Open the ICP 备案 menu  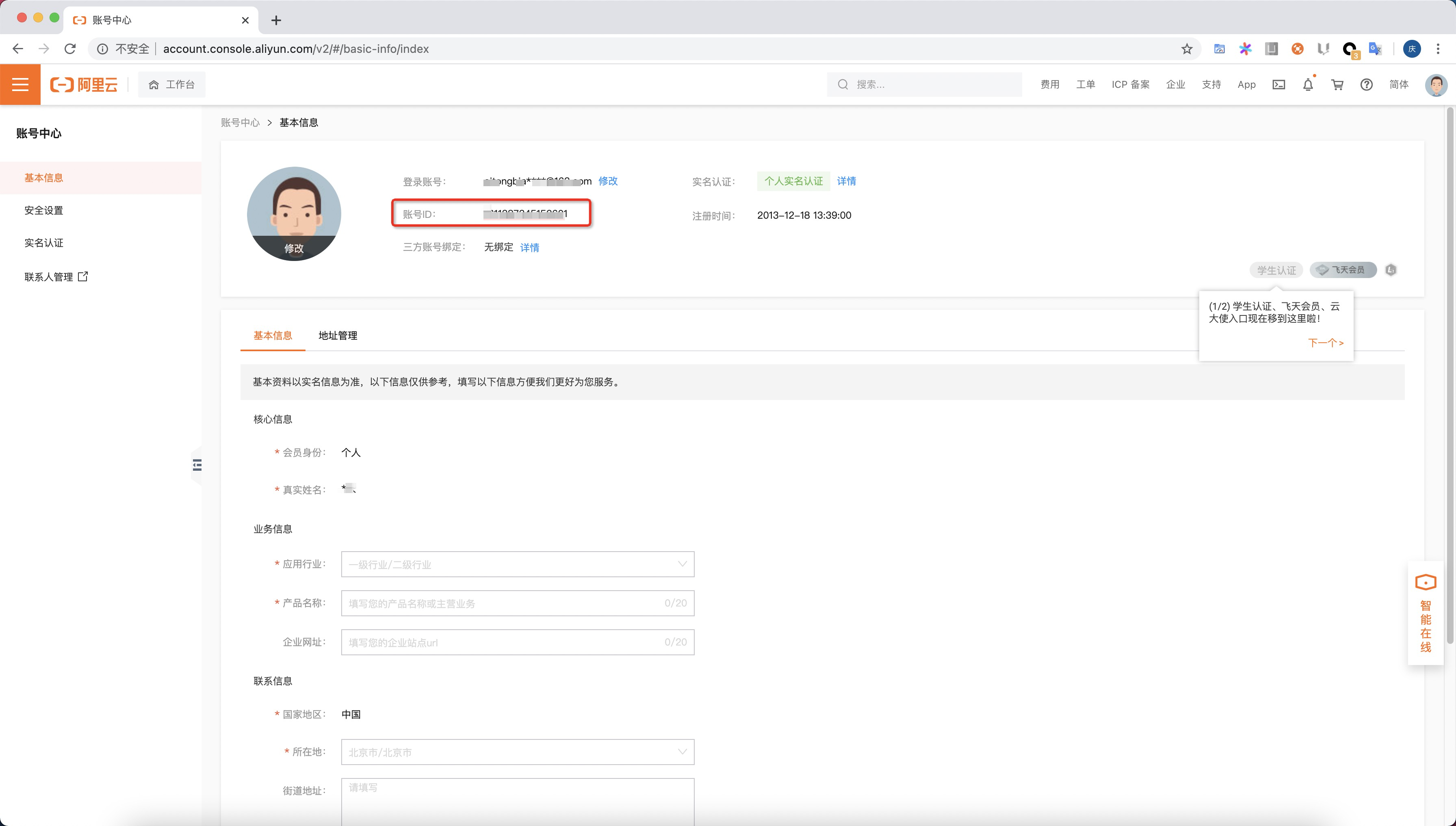[x=1130, y=85]
